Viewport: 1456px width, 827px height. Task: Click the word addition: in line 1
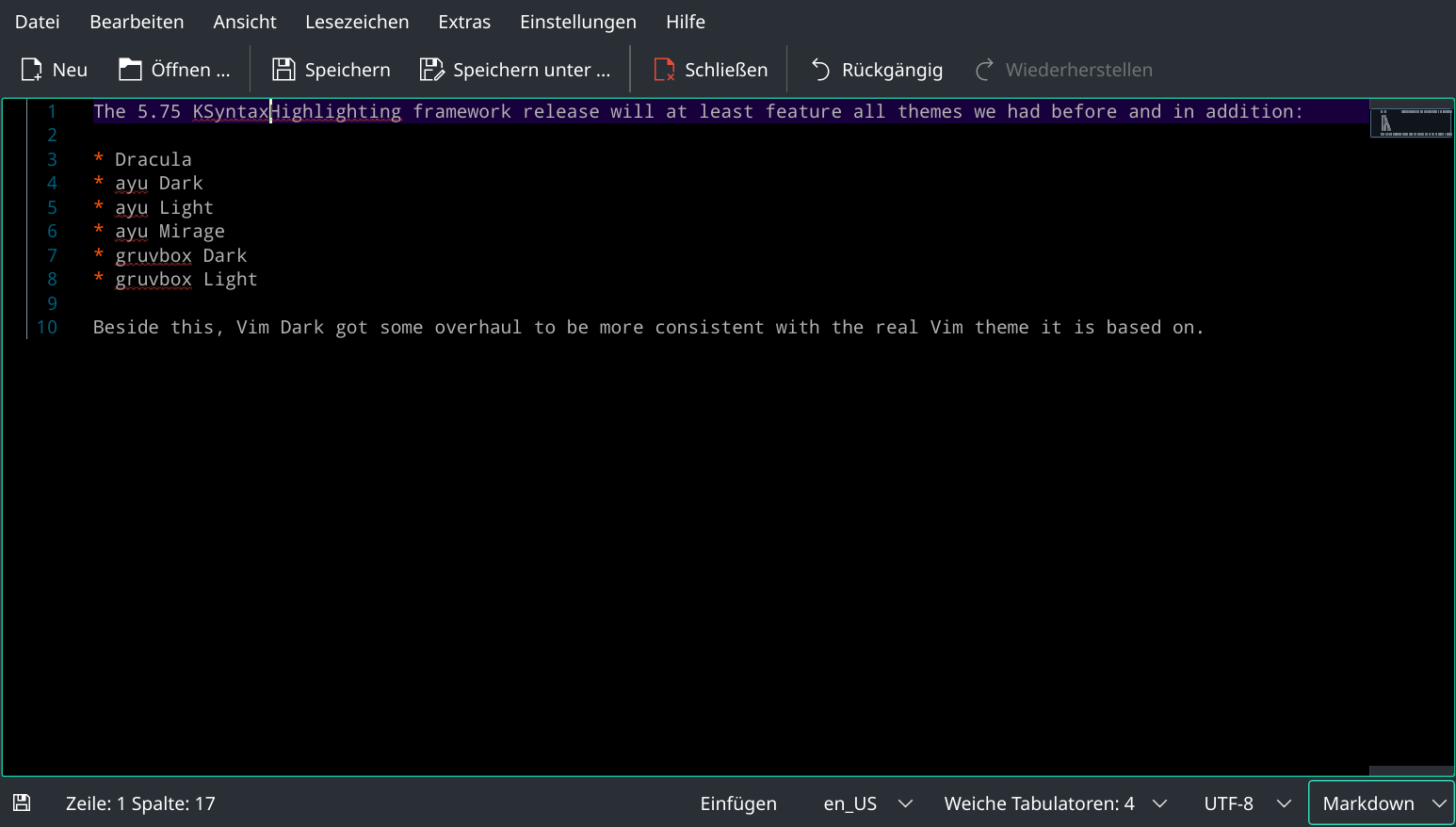(1254, 111)
